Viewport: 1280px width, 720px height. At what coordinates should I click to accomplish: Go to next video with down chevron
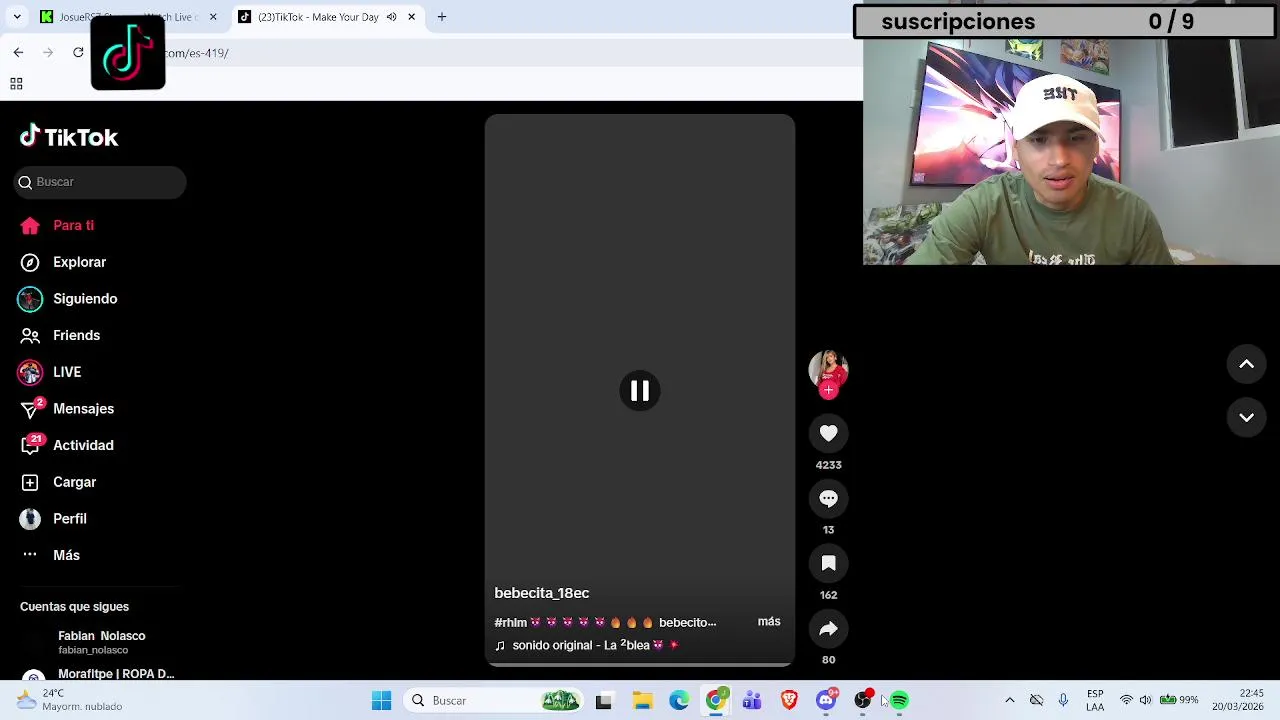(1247, 417)
